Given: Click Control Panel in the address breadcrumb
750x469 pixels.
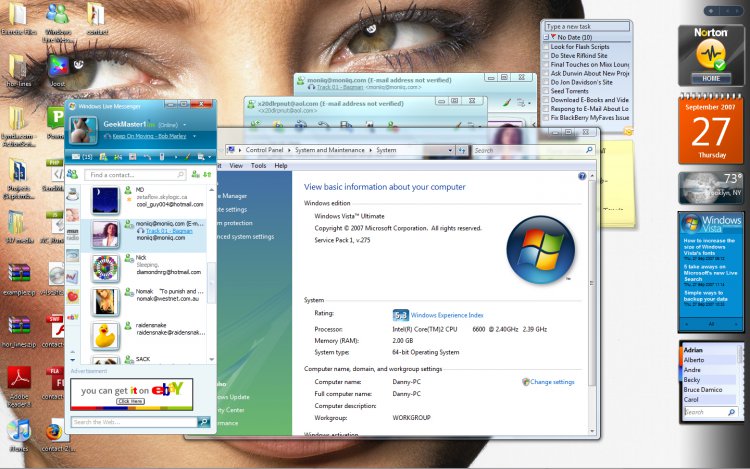Looking at the screenshot, I should (x=265, y=150).
